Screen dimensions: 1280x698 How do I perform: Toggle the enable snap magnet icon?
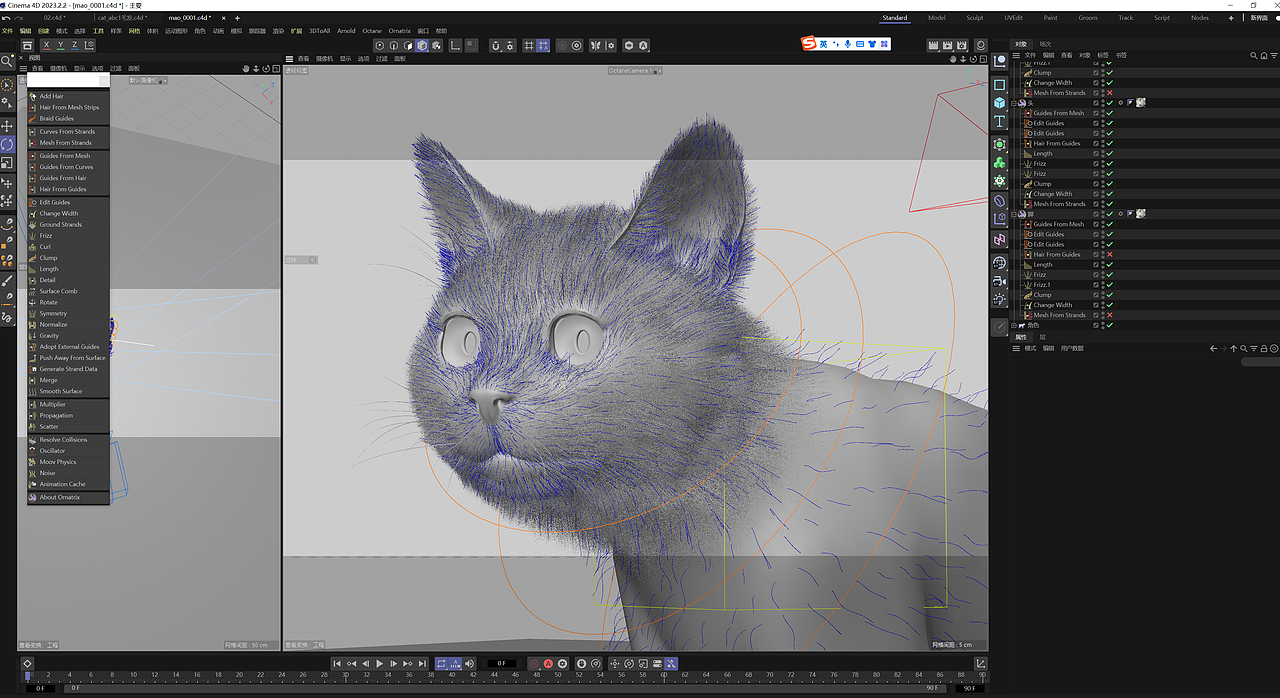495,45
